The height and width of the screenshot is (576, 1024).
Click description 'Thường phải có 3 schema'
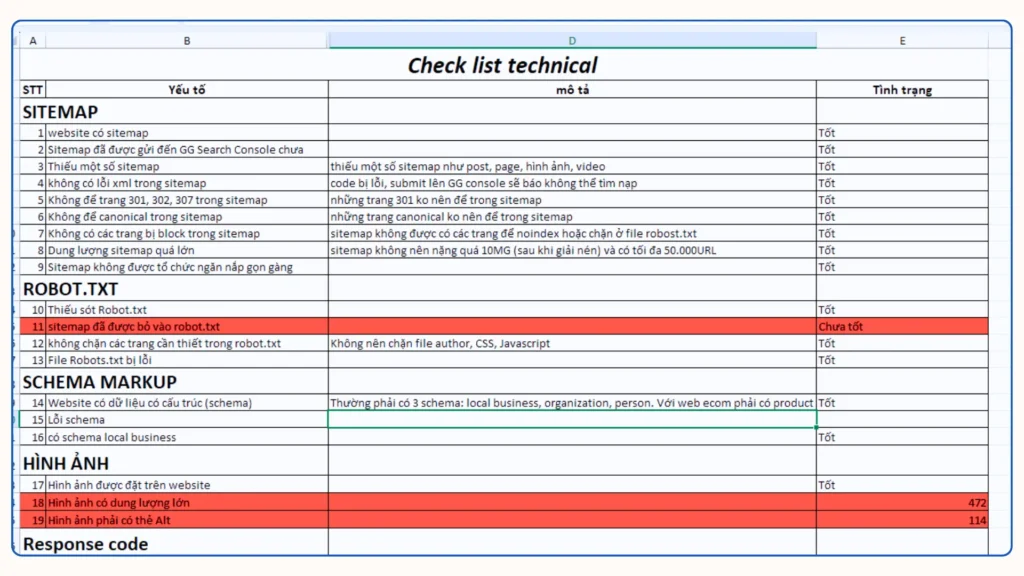coord(571,403)
